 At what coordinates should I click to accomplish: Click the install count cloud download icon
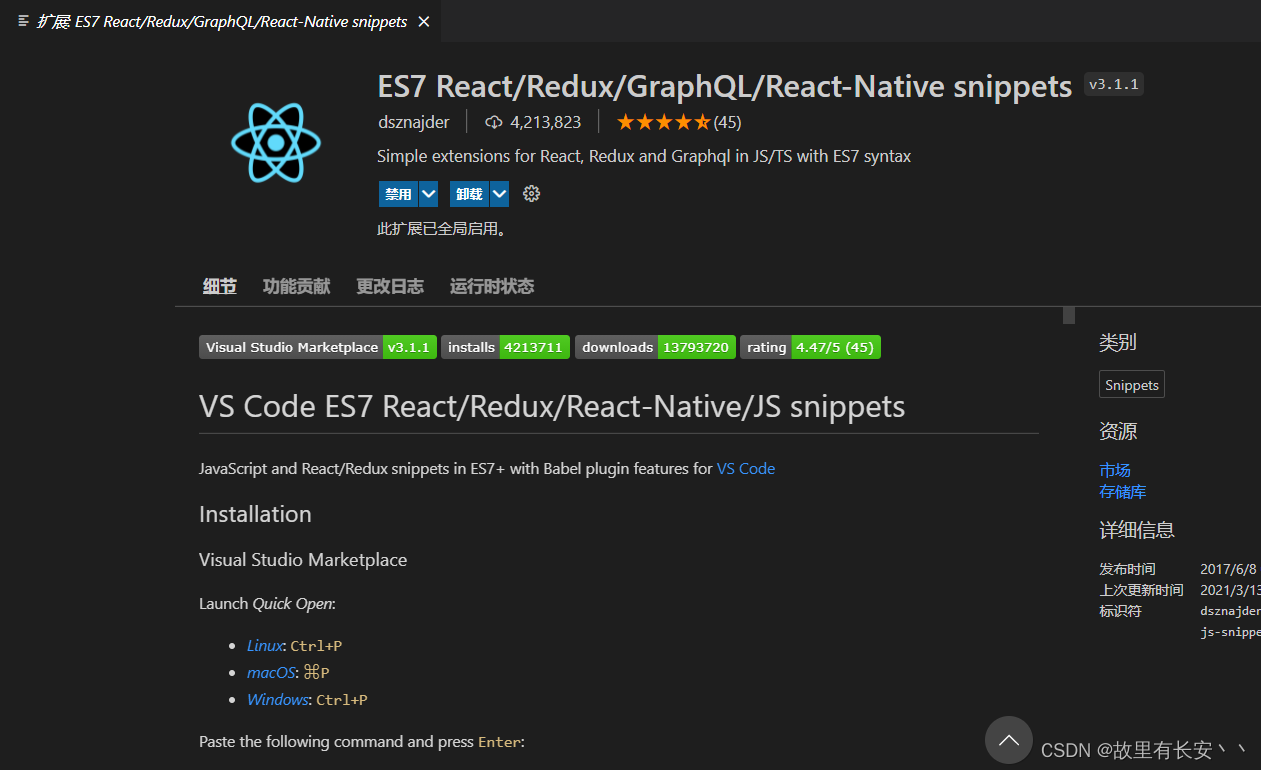click(494, 122)
